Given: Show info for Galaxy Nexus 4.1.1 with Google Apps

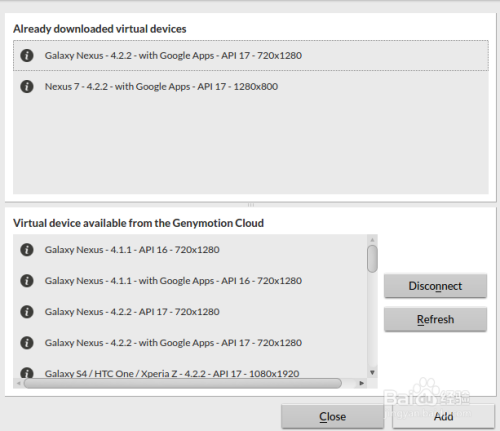Looking at the screenshot, I should point(27,281).
